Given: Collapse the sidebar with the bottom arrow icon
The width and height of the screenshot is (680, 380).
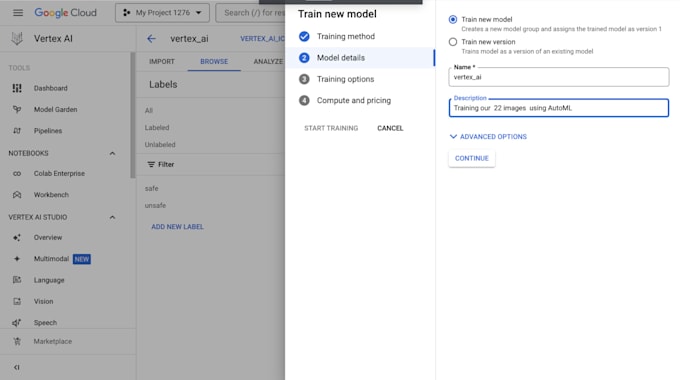Looking at the screenshot, I should (x=16, y=367).
